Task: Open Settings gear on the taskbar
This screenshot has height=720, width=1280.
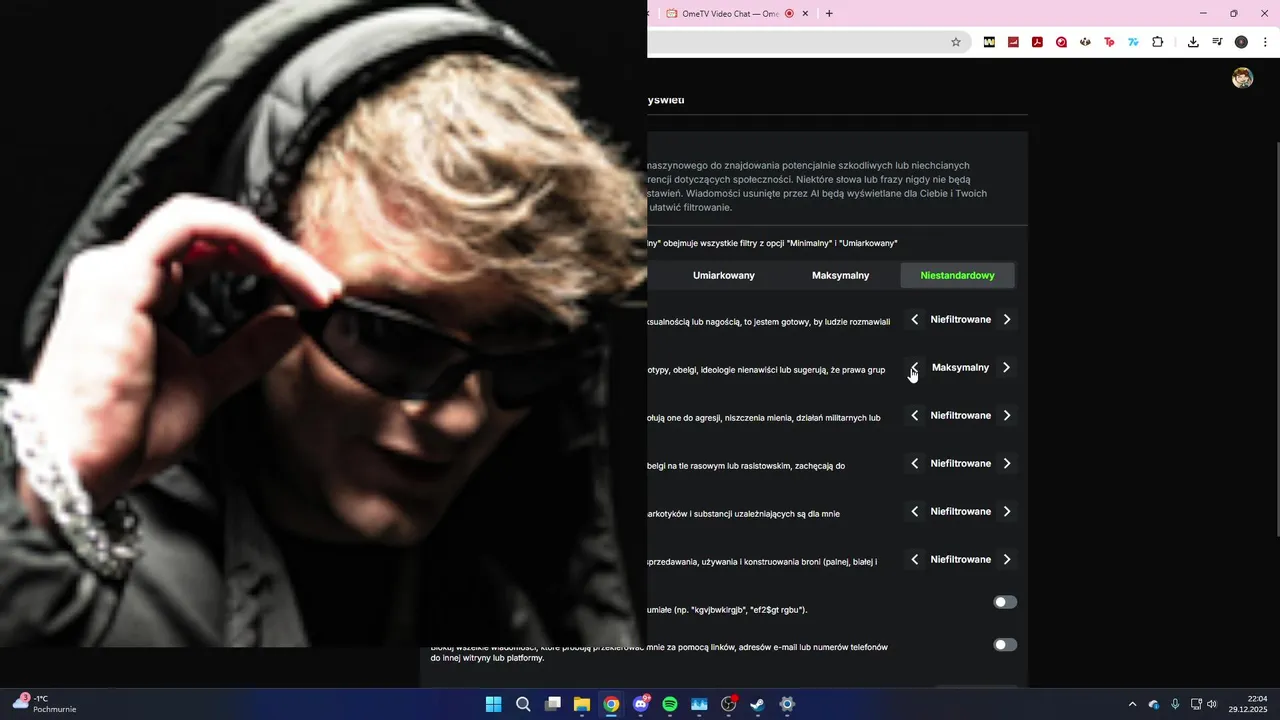Action: [x=787, y=704]
